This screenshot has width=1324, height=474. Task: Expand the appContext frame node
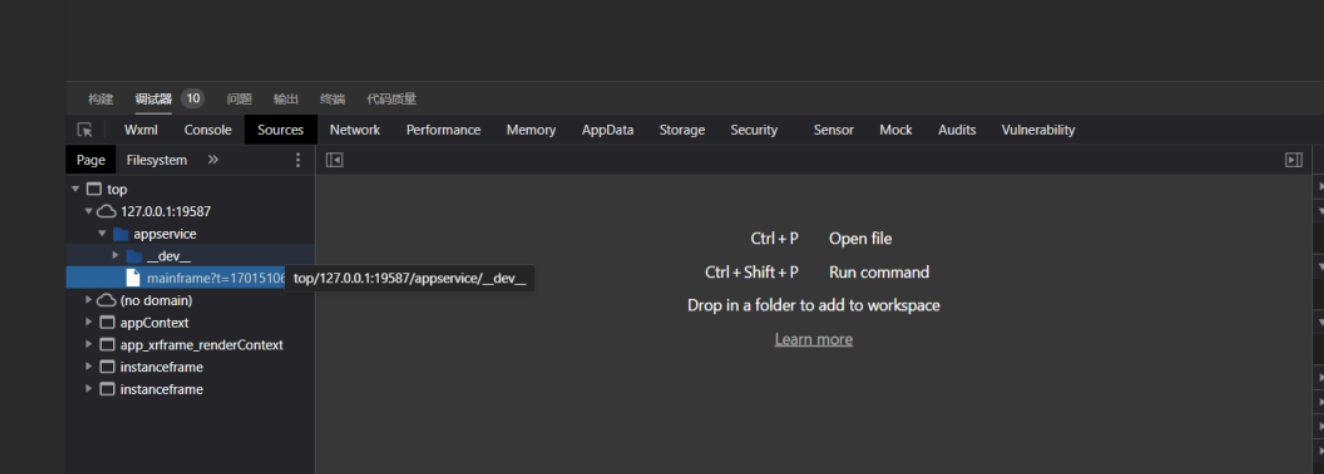pyautogui.click(x=89, y=322)
